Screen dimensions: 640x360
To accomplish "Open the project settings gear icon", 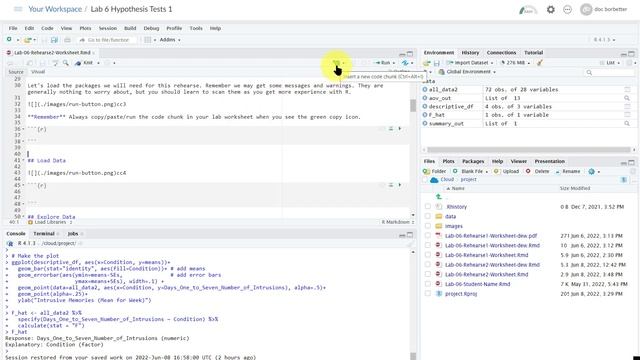I will click(x=551, y=9).
